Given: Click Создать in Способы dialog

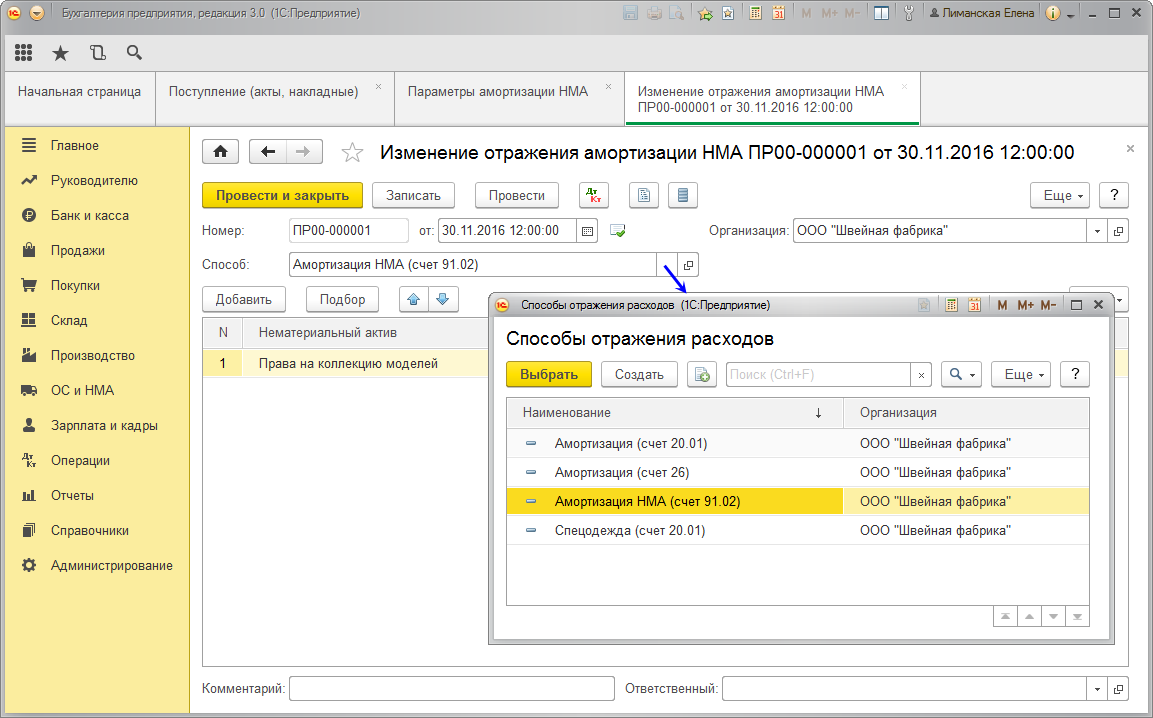Looking at the screenshot, I should [639, 374].
